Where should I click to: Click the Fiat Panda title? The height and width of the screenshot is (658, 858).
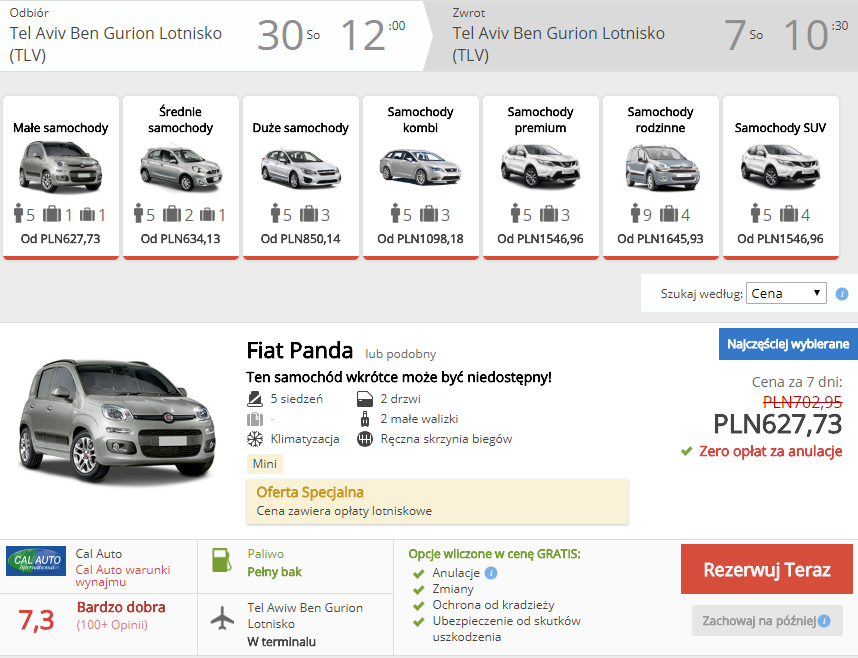point(300,350)
